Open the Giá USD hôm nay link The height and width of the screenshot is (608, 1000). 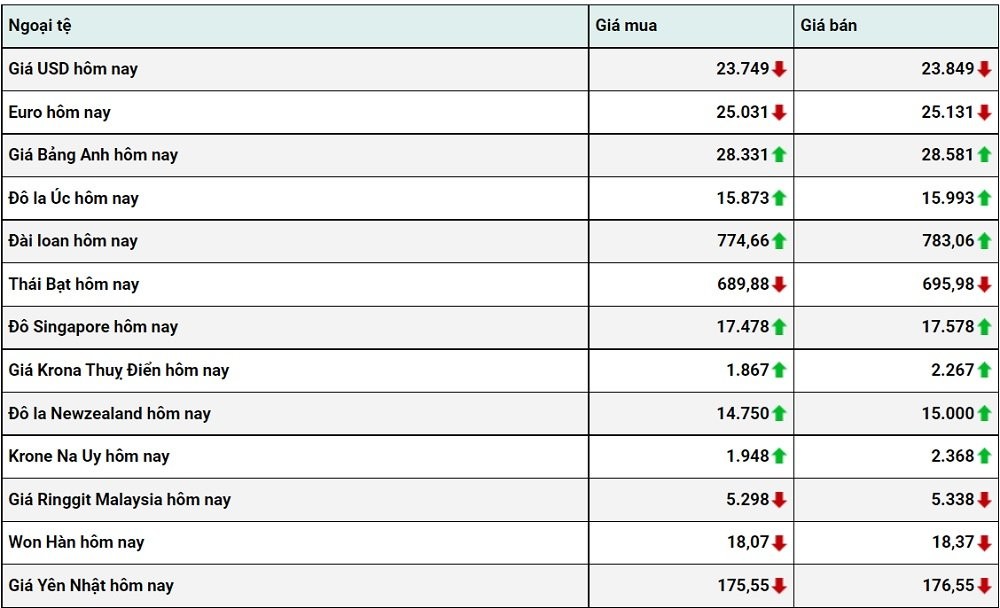click(73, 69)
